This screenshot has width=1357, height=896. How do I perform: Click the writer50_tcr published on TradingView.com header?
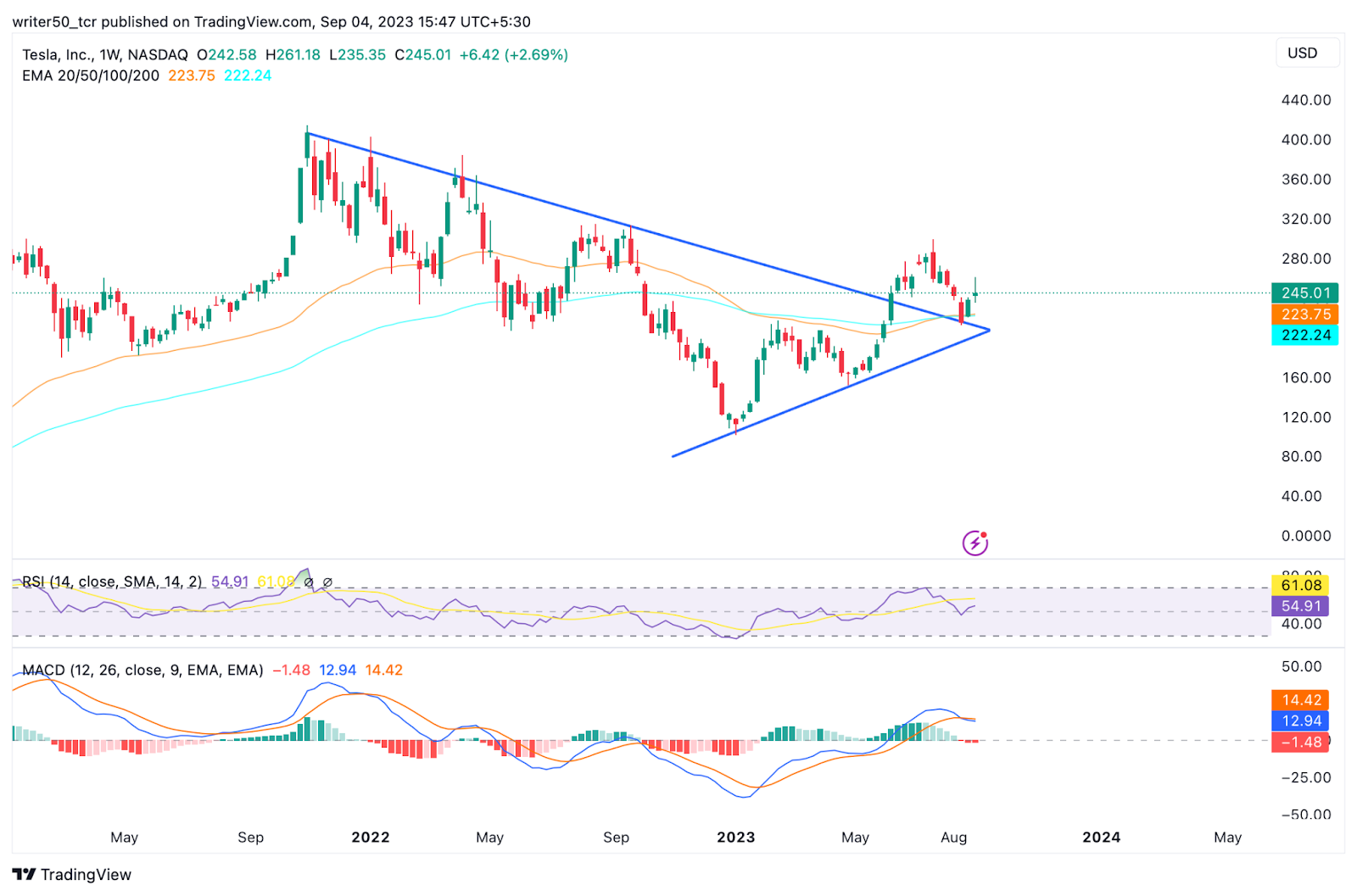[x=271, y=22]
